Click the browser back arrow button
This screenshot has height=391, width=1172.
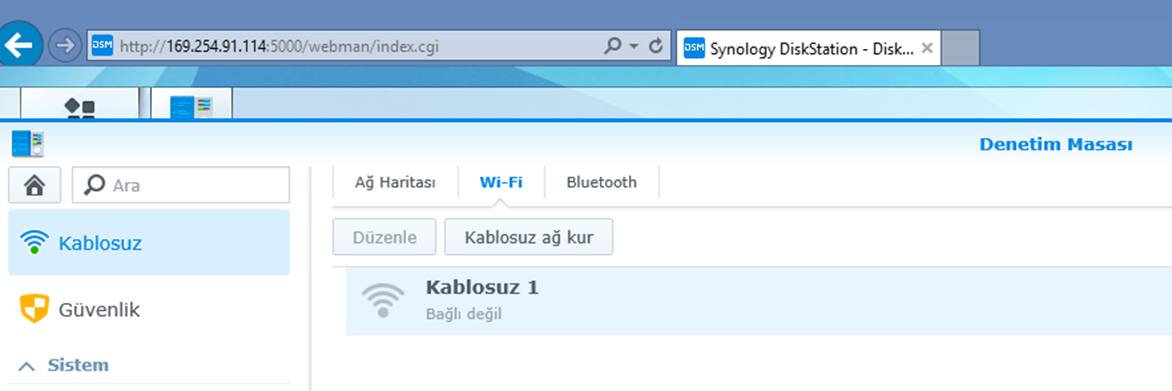19,46
